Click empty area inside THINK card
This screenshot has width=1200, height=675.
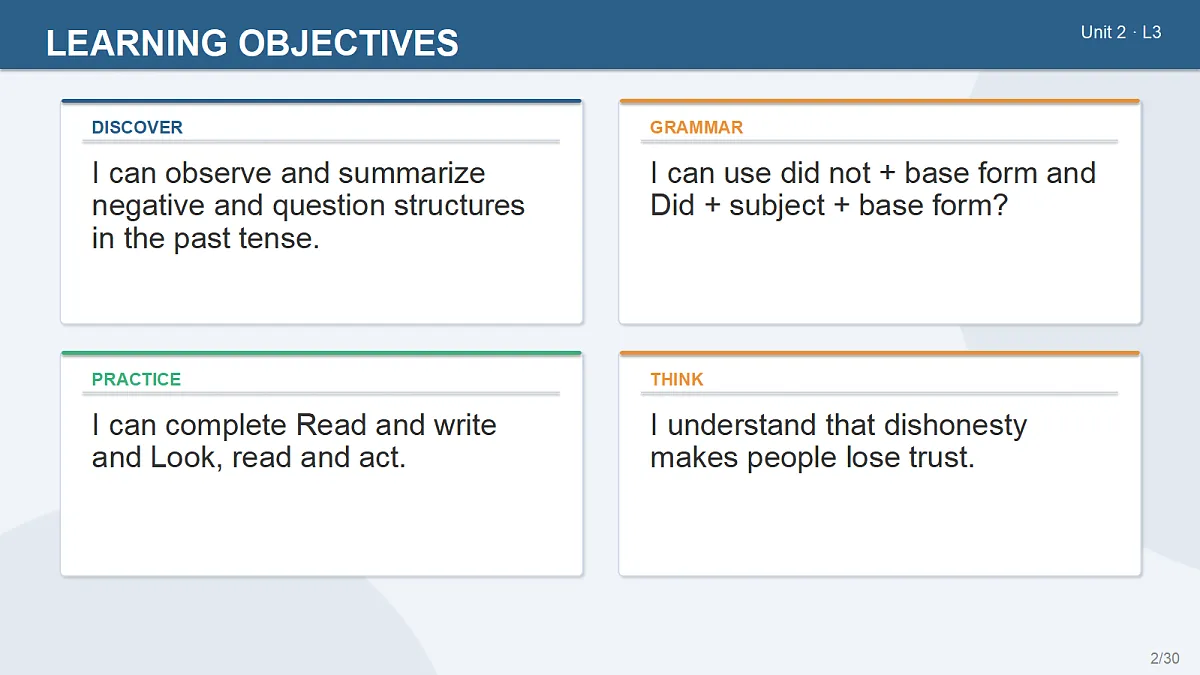(880, 525)
